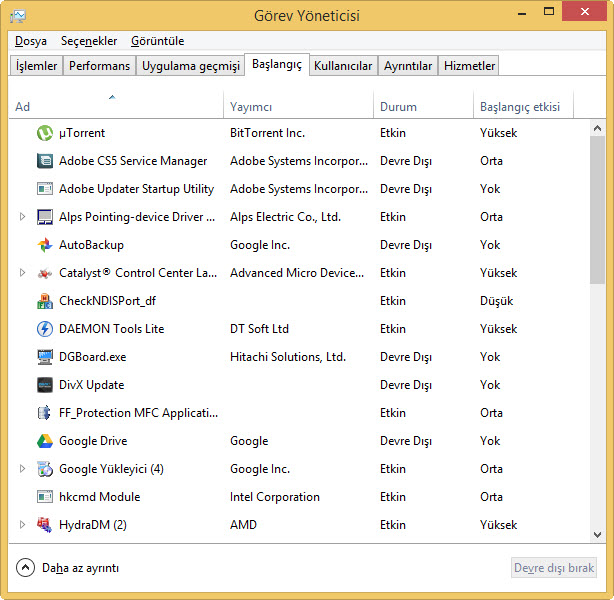Click the Google Drive triangle icon
614x600 pixels.
45,441
